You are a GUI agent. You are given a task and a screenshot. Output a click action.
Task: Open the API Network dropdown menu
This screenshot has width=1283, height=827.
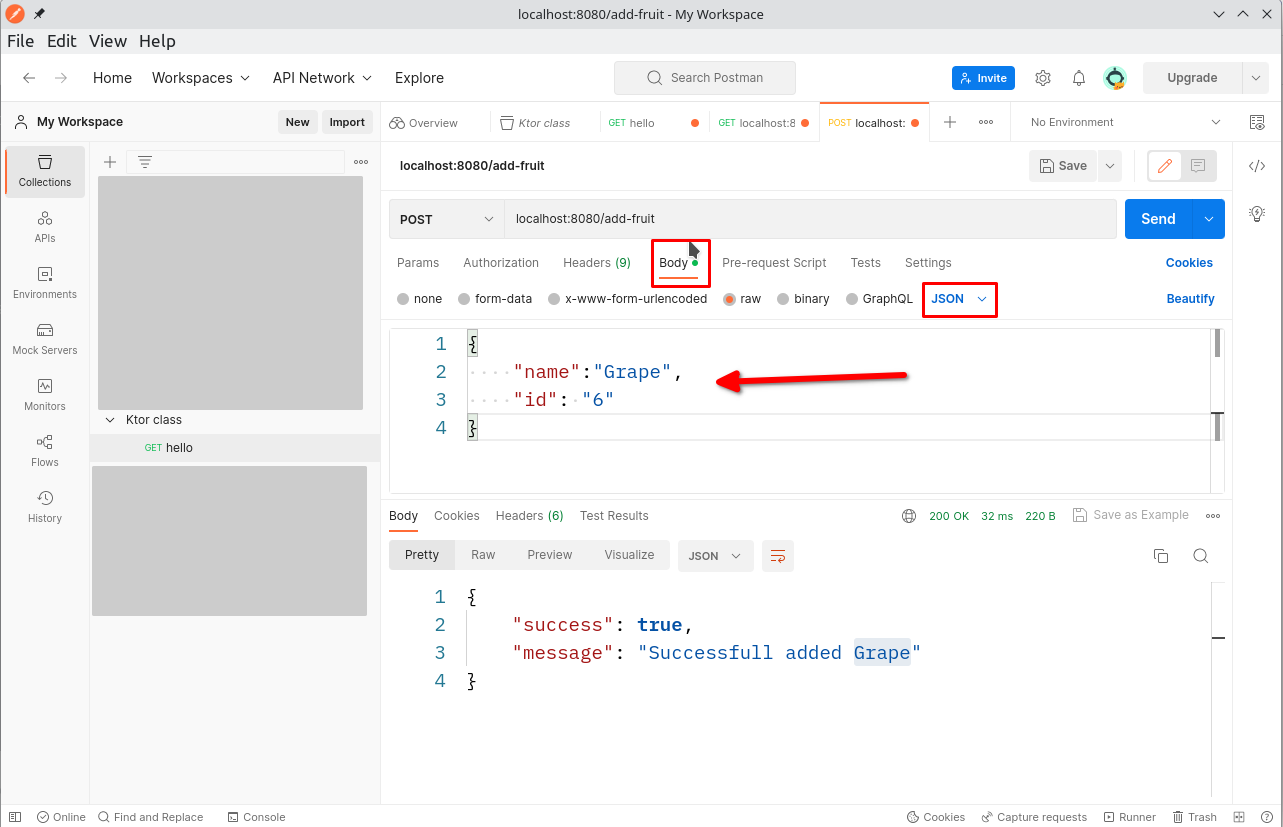(322, 78)
